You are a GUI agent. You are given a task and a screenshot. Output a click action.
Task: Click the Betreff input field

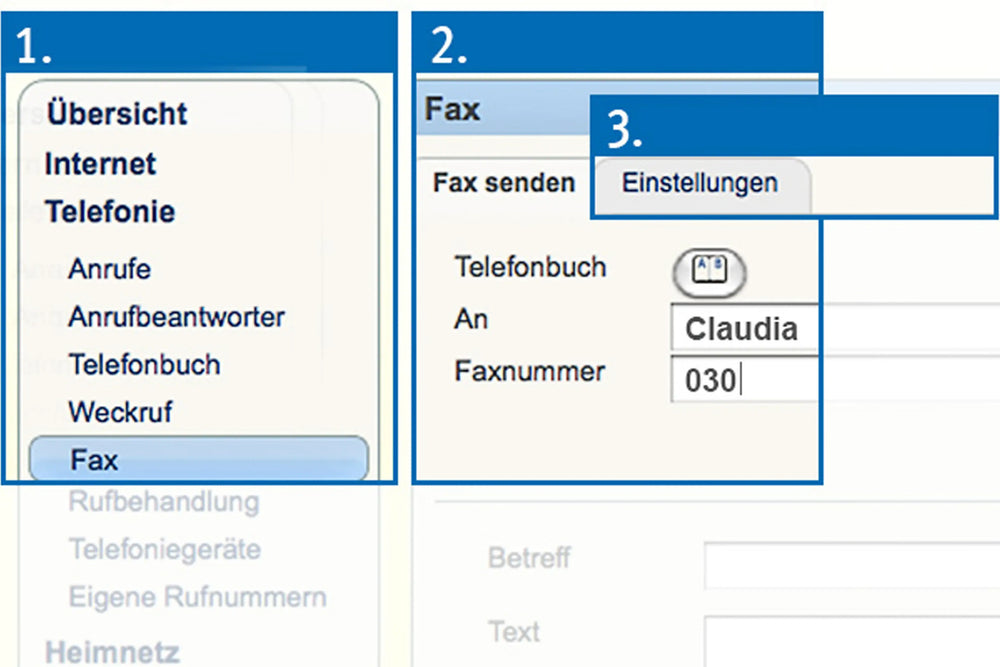coord(850,565)
